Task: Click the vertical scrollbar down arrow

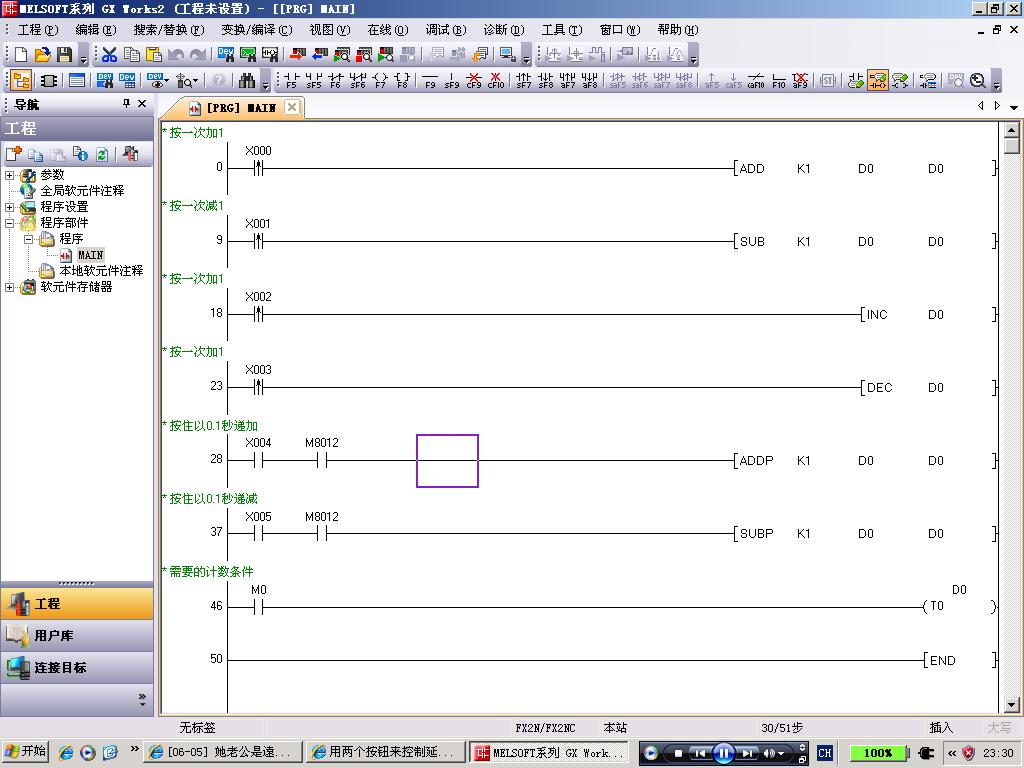Action: [x=1011, y=704]
